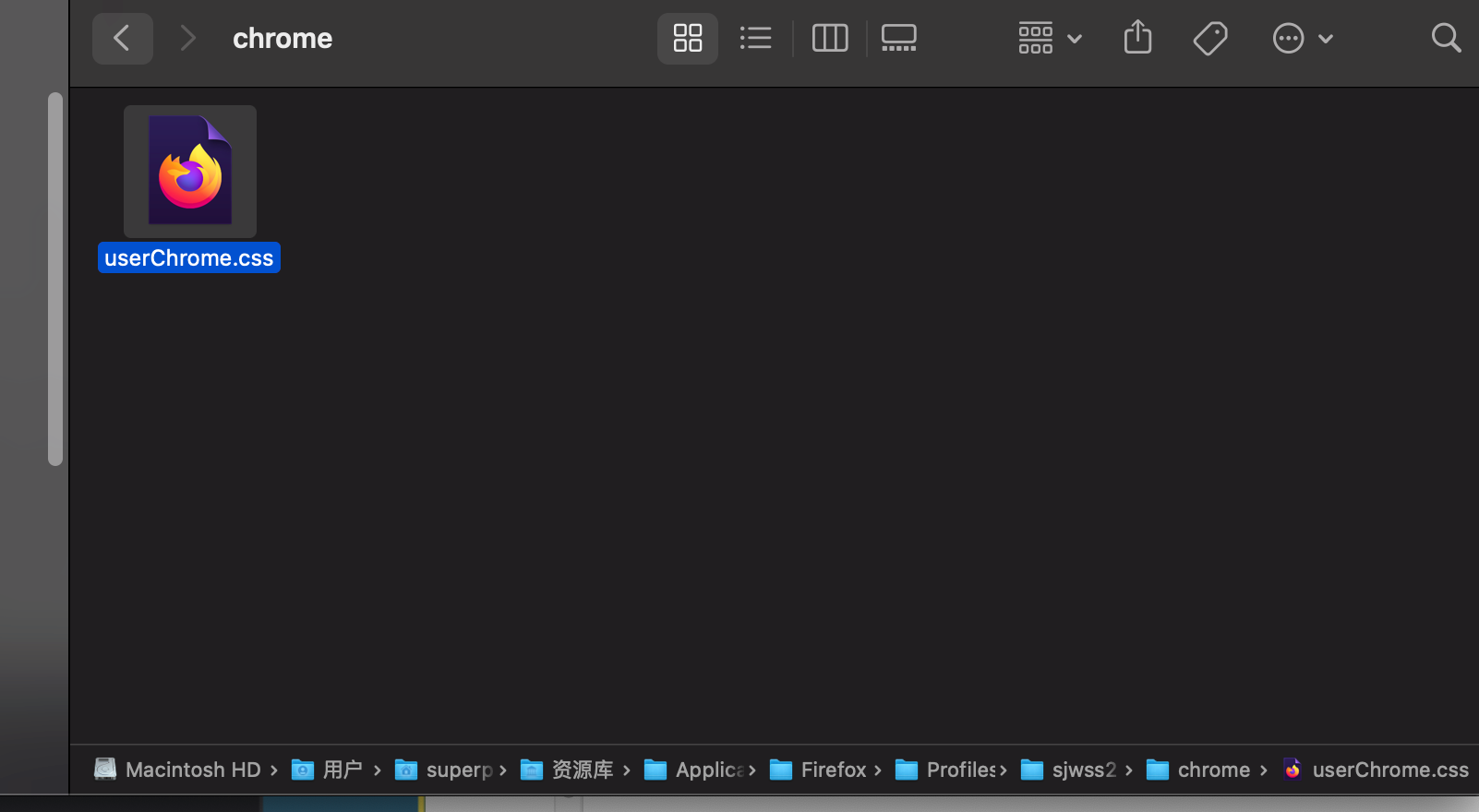
Task: Click the Applica folder in path bar
Action: click(694, 770)
